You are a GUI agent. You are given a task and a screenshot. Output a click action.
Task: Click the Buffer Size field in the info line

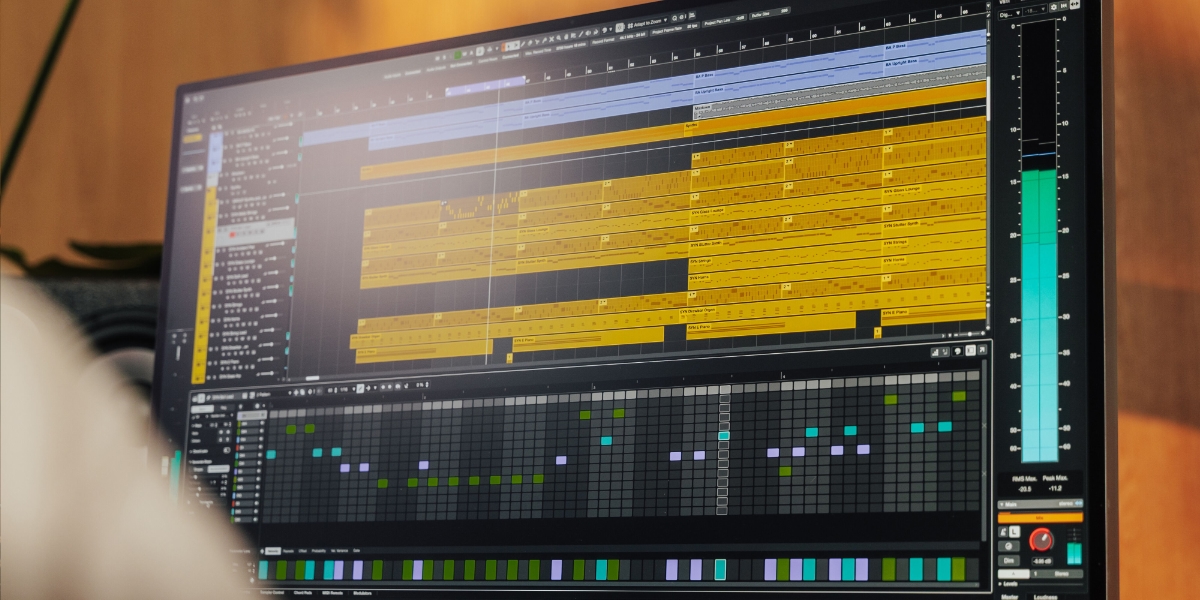770,13
